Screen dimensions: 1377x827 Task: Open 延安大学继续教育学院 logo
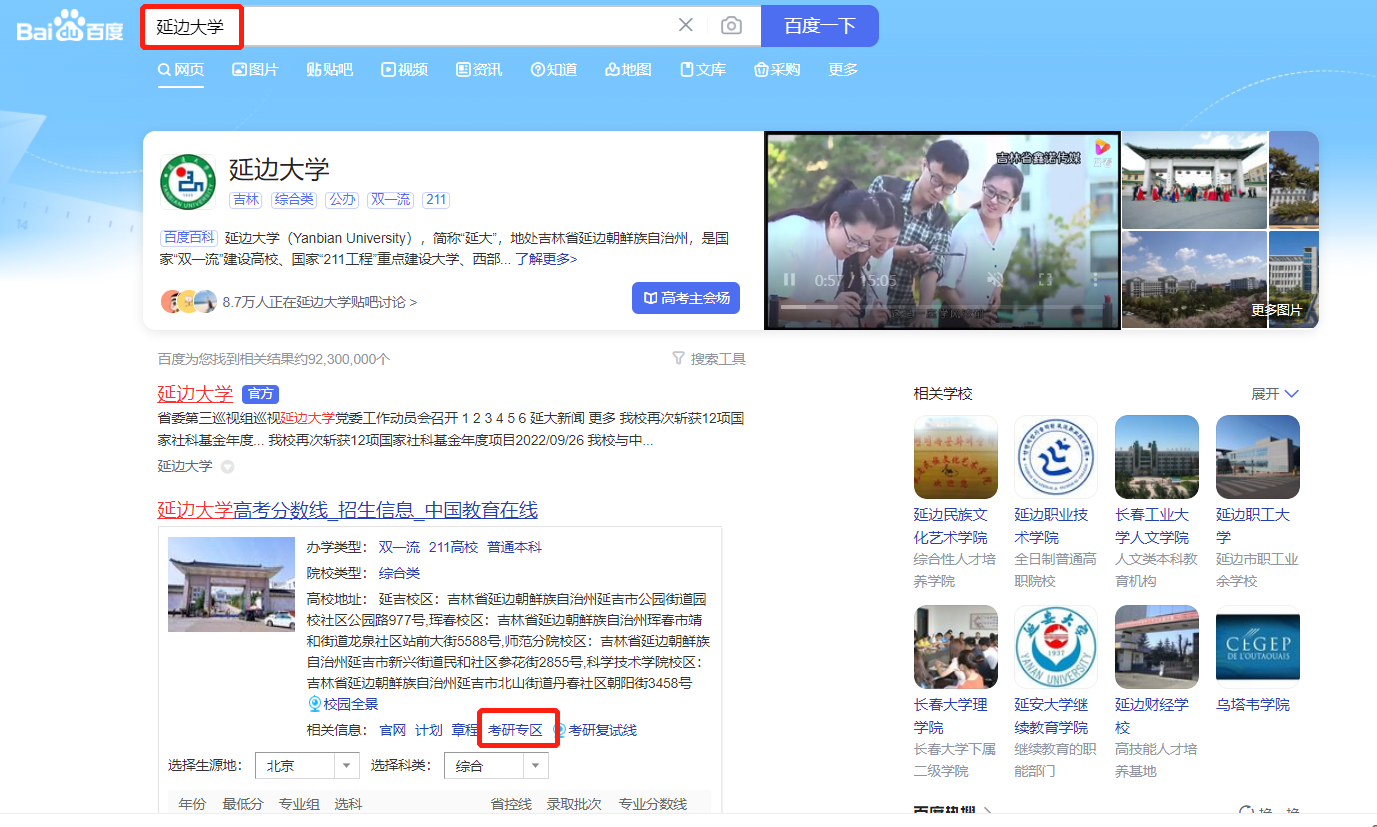click(1056, 647)
